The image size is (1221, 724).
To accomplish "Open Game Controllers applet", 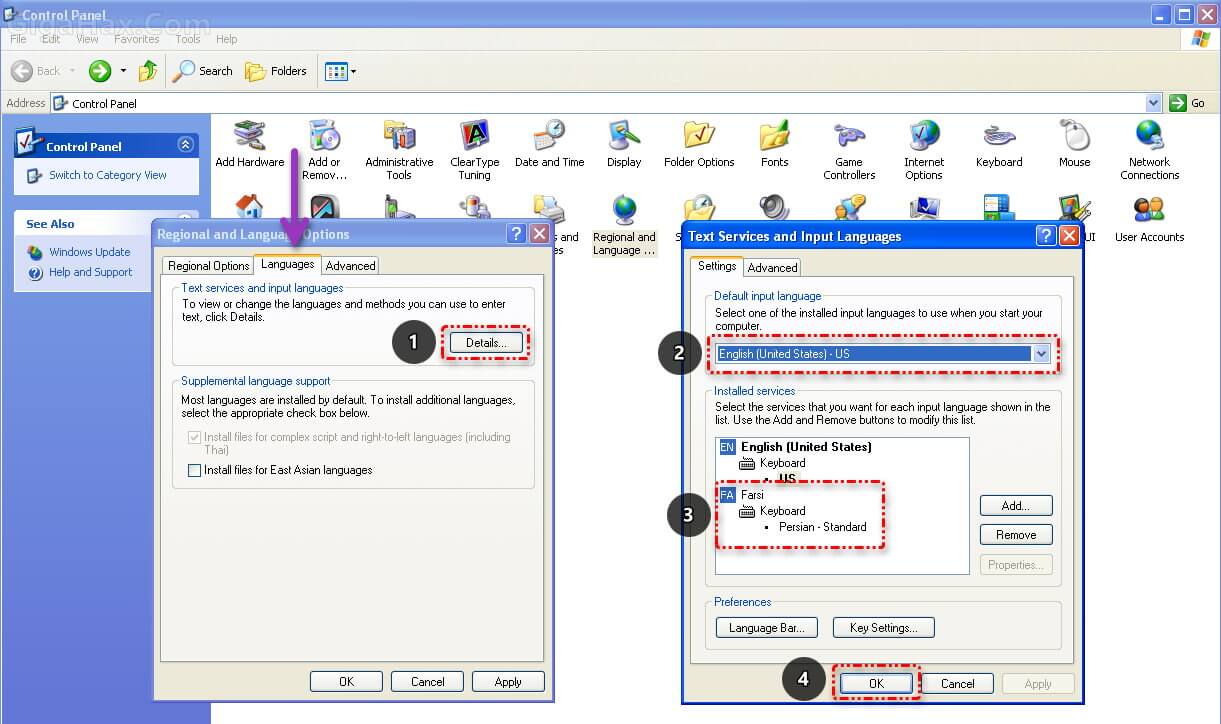I will (849, 138).
